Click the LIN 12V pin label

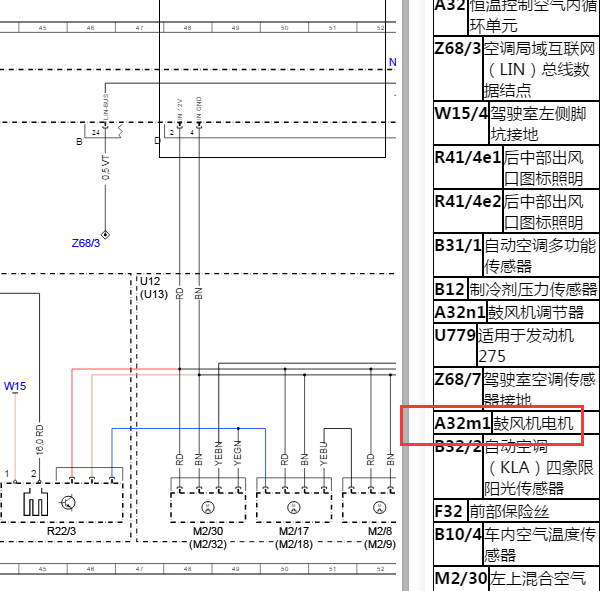[x=179, y=110]
